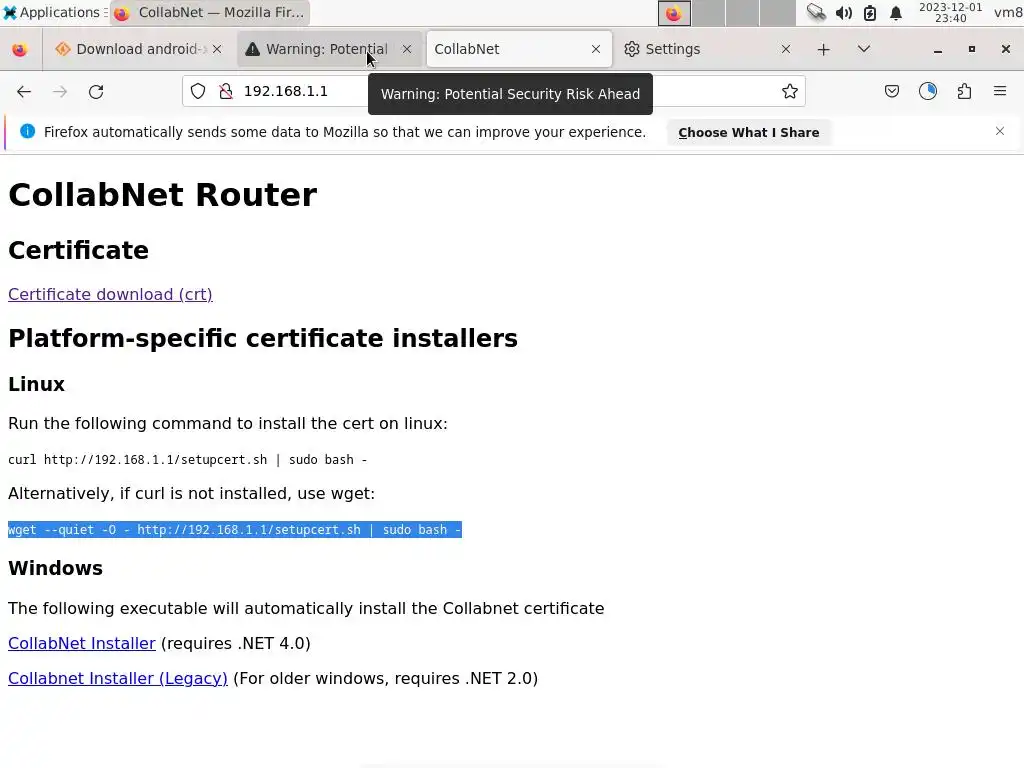Open the Firefox account profile icon
Image resolution: width=1024 pixels, height=768 pixels.
928,91
